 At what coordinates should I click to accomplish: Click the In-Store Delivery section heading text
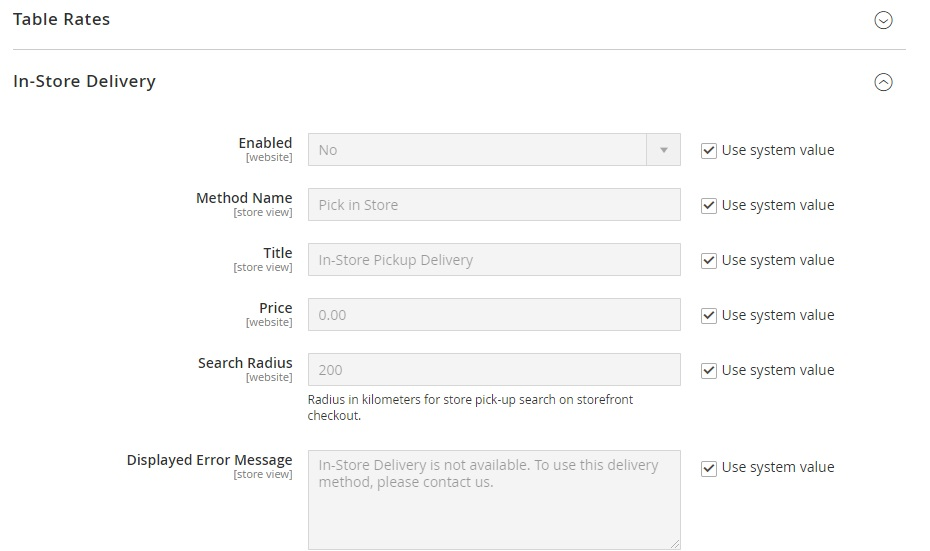point(85,81)
